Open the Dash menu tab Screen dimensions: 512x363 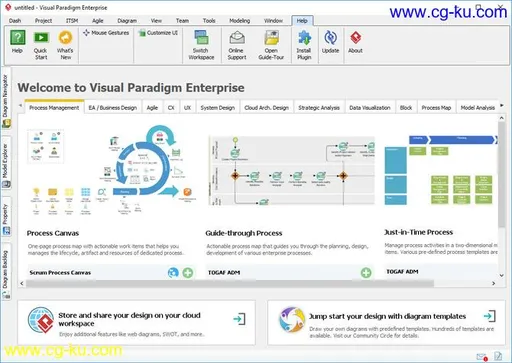click(x=15, y=21)
